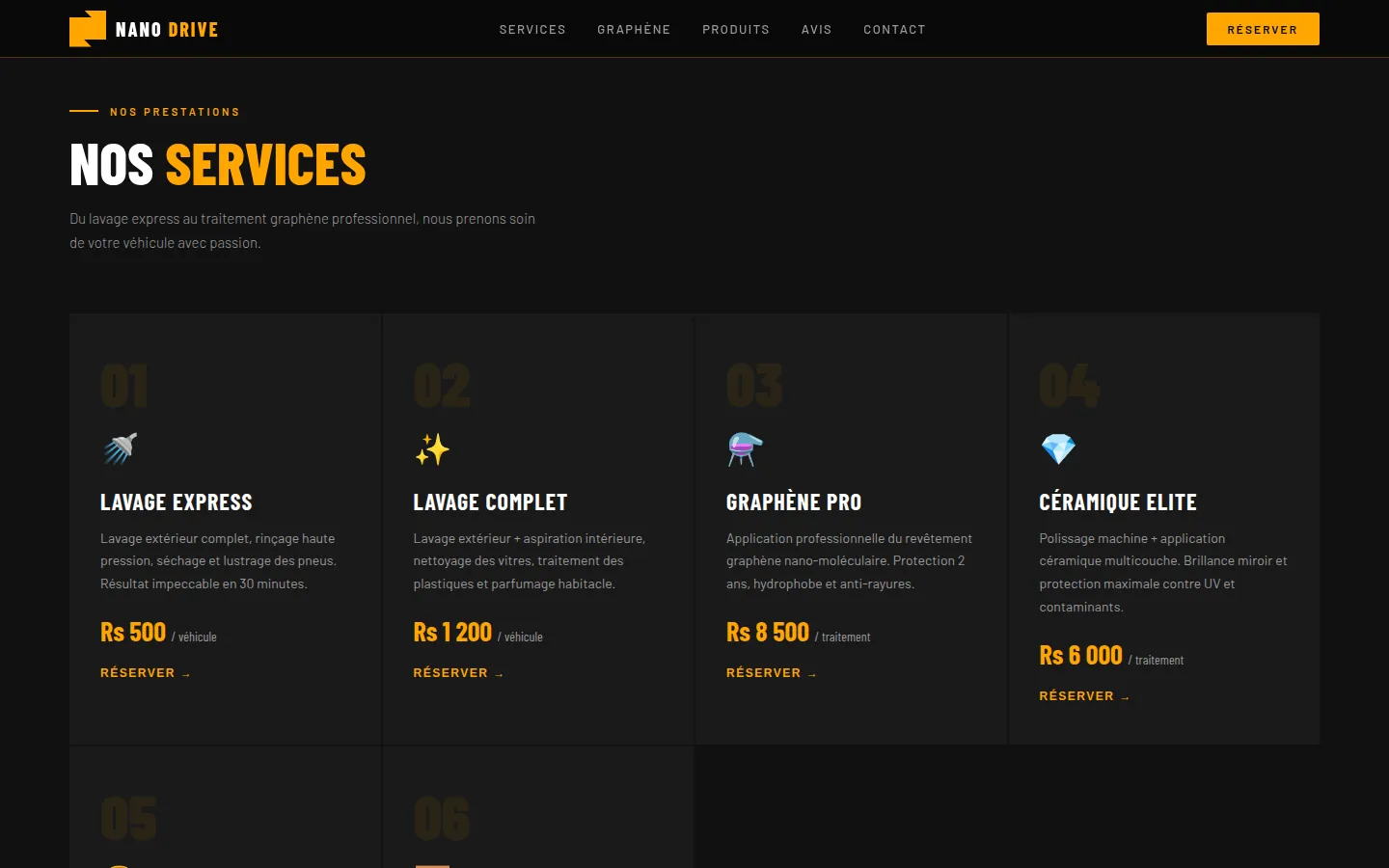Click the Lavage Express description text
The width and height of the screenshot is (1389, 868).
pyautogui.click(x=219, y=561)
